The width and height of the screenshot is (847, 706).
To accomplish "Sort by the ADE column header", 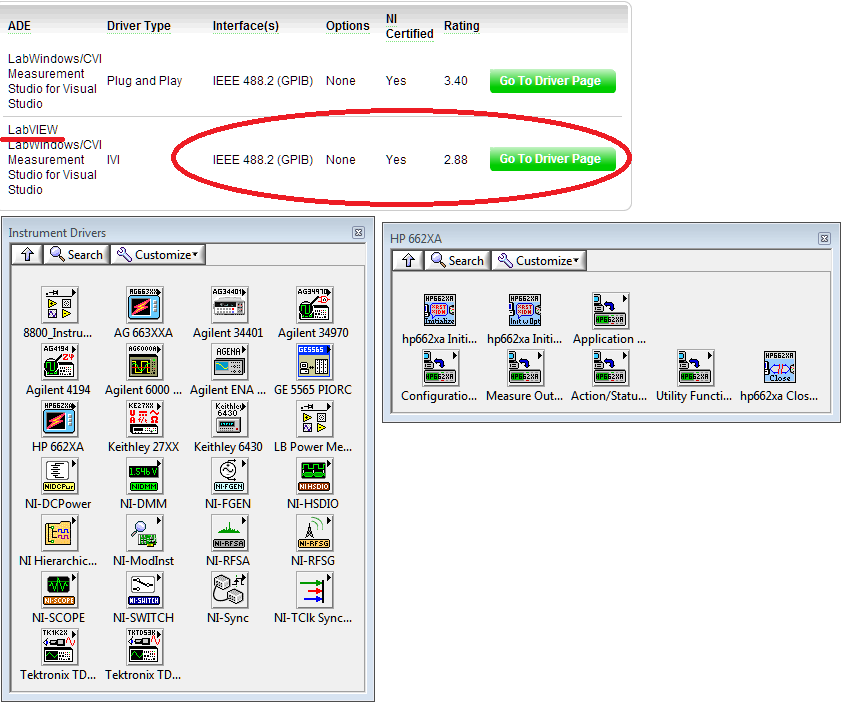I will pyautogui.click(x=19, y=26).
